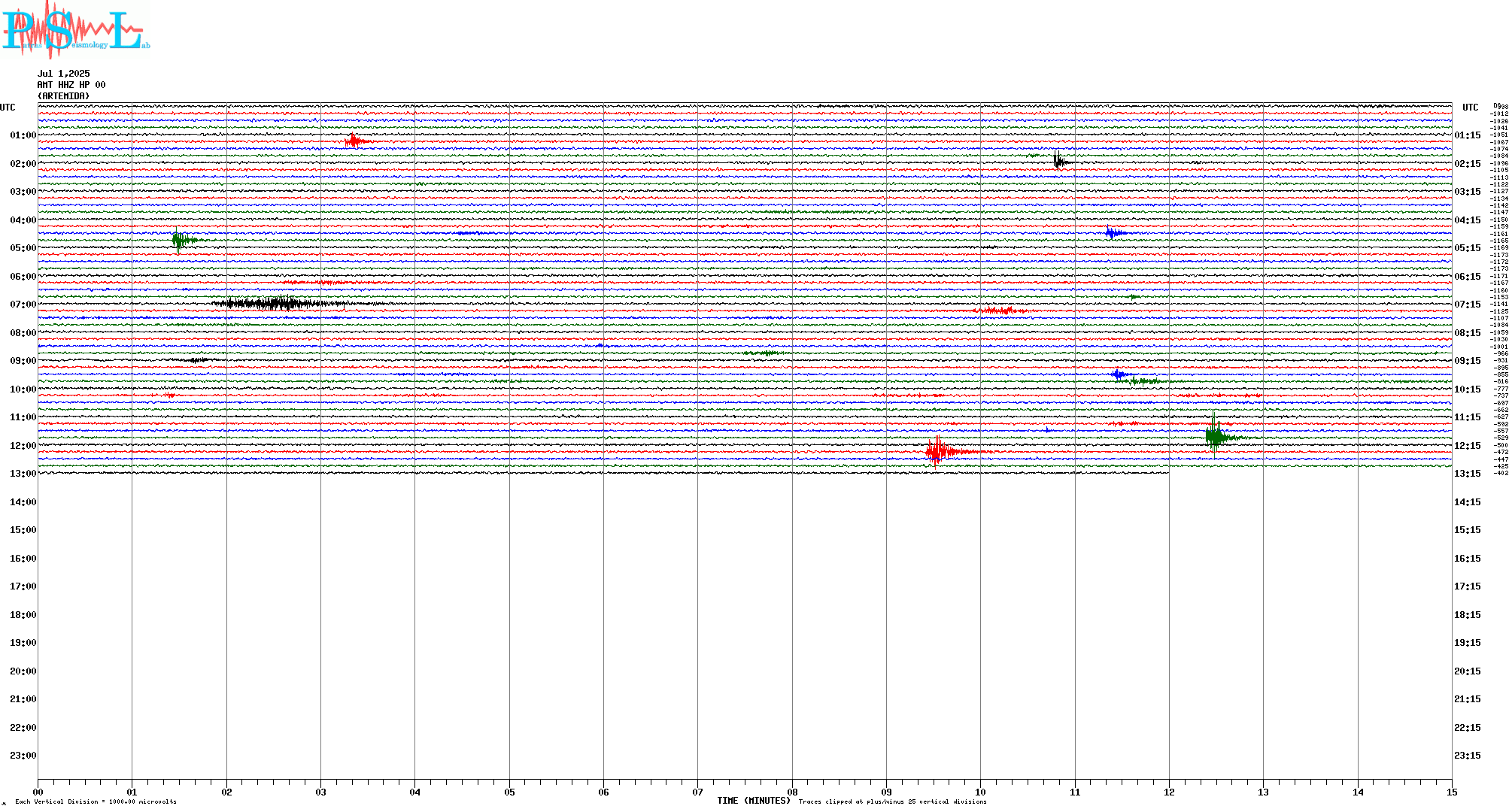Click the 'Traces clipped at plus/minus 25 vertical divisions' note
Image resolution: width=1512 pixels, height=812 pixels.
pos(893,802)
